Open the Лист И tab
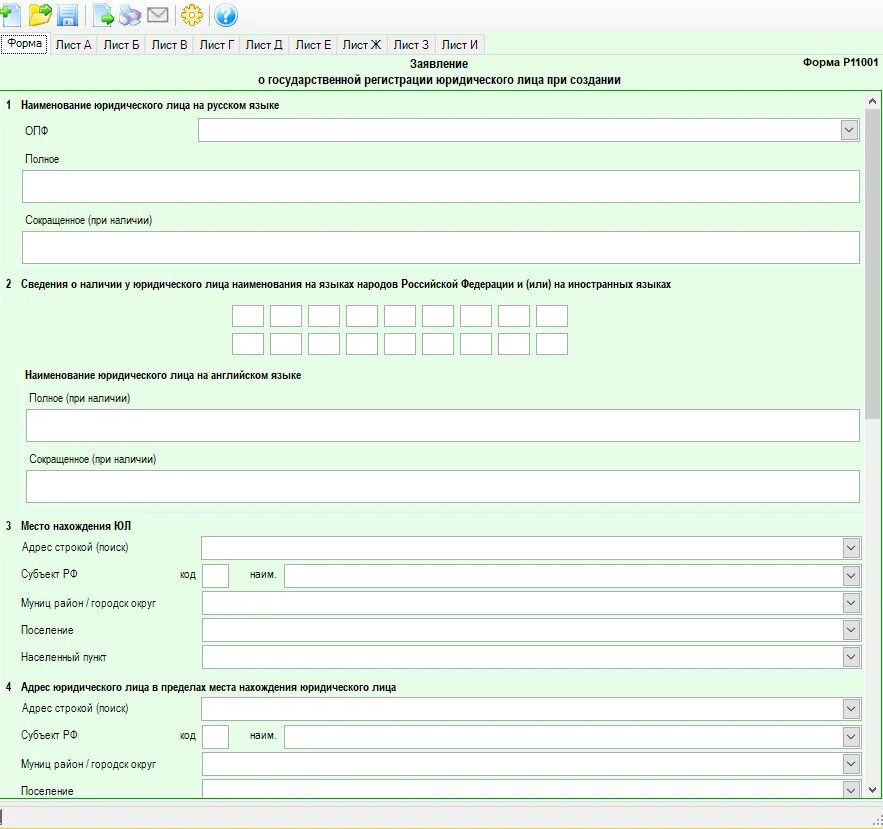Screen dimensions: 883x829 460,44
